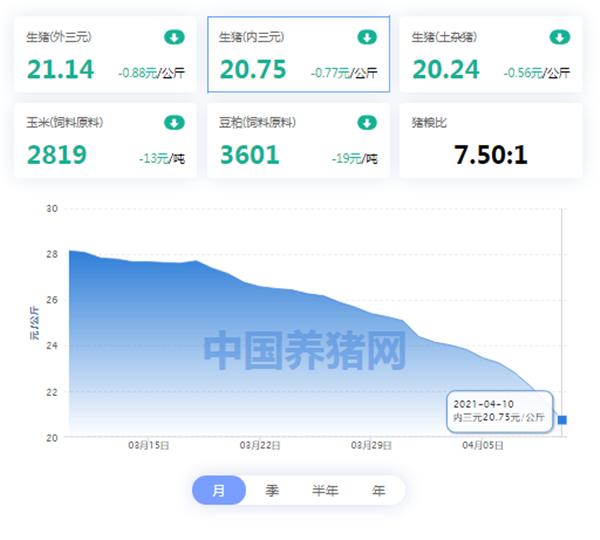Click the 元/公斤 y-axis title

pyautogui.click(x=34, y=323)
